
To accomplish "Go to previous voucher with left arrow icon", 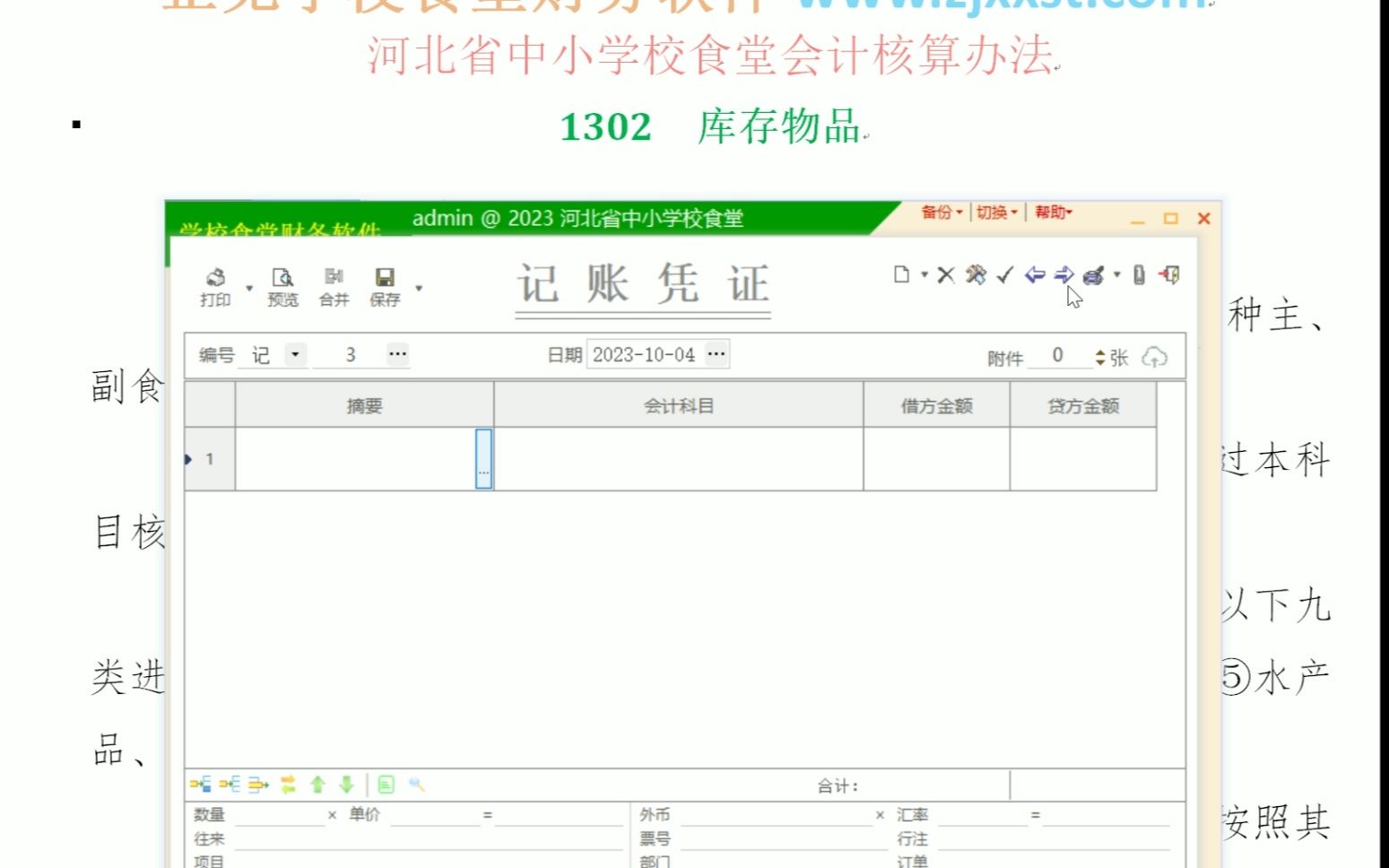I will coord(1036,275).
